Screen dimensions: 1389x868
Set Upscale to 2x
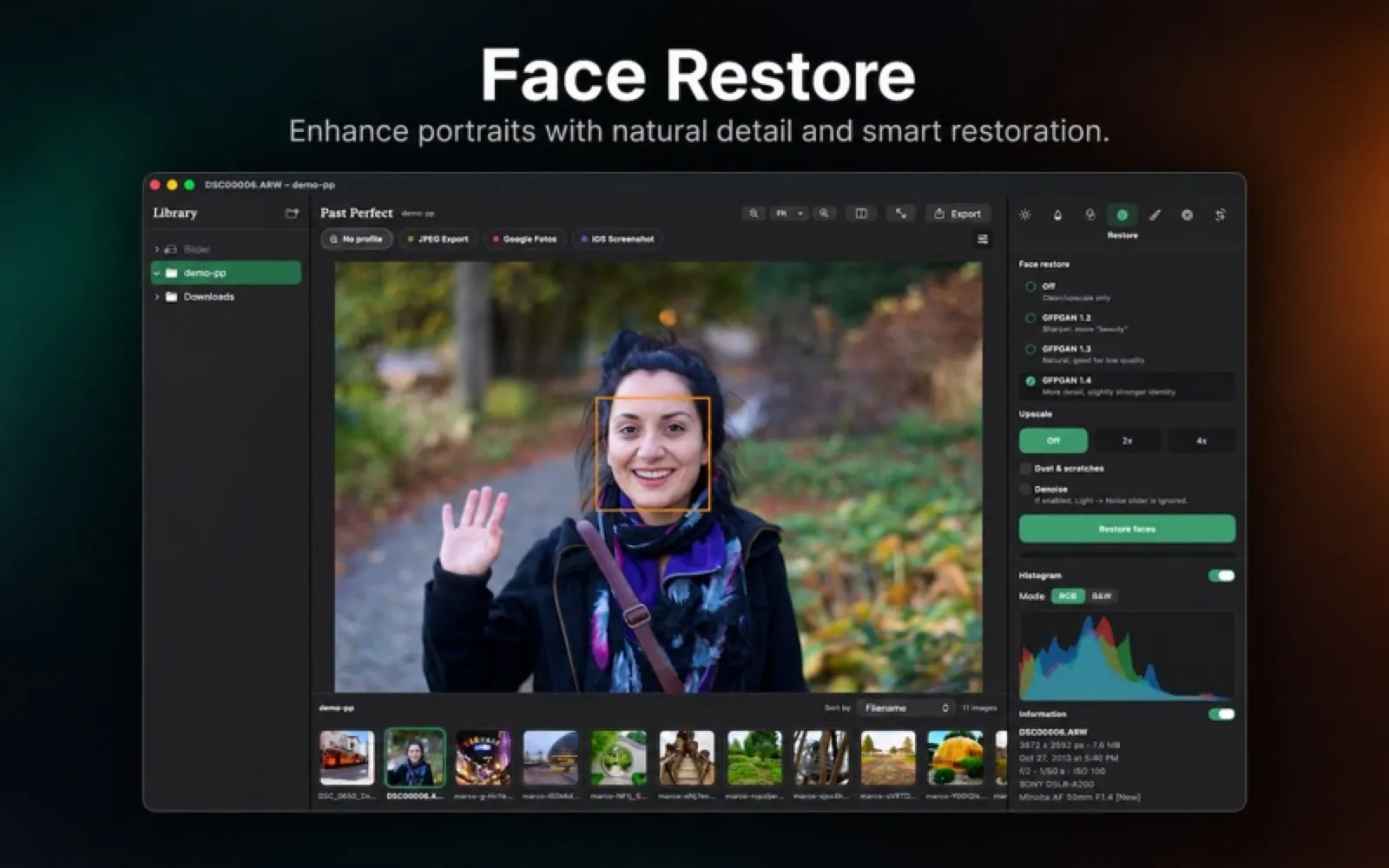[x=1127, y=441]
